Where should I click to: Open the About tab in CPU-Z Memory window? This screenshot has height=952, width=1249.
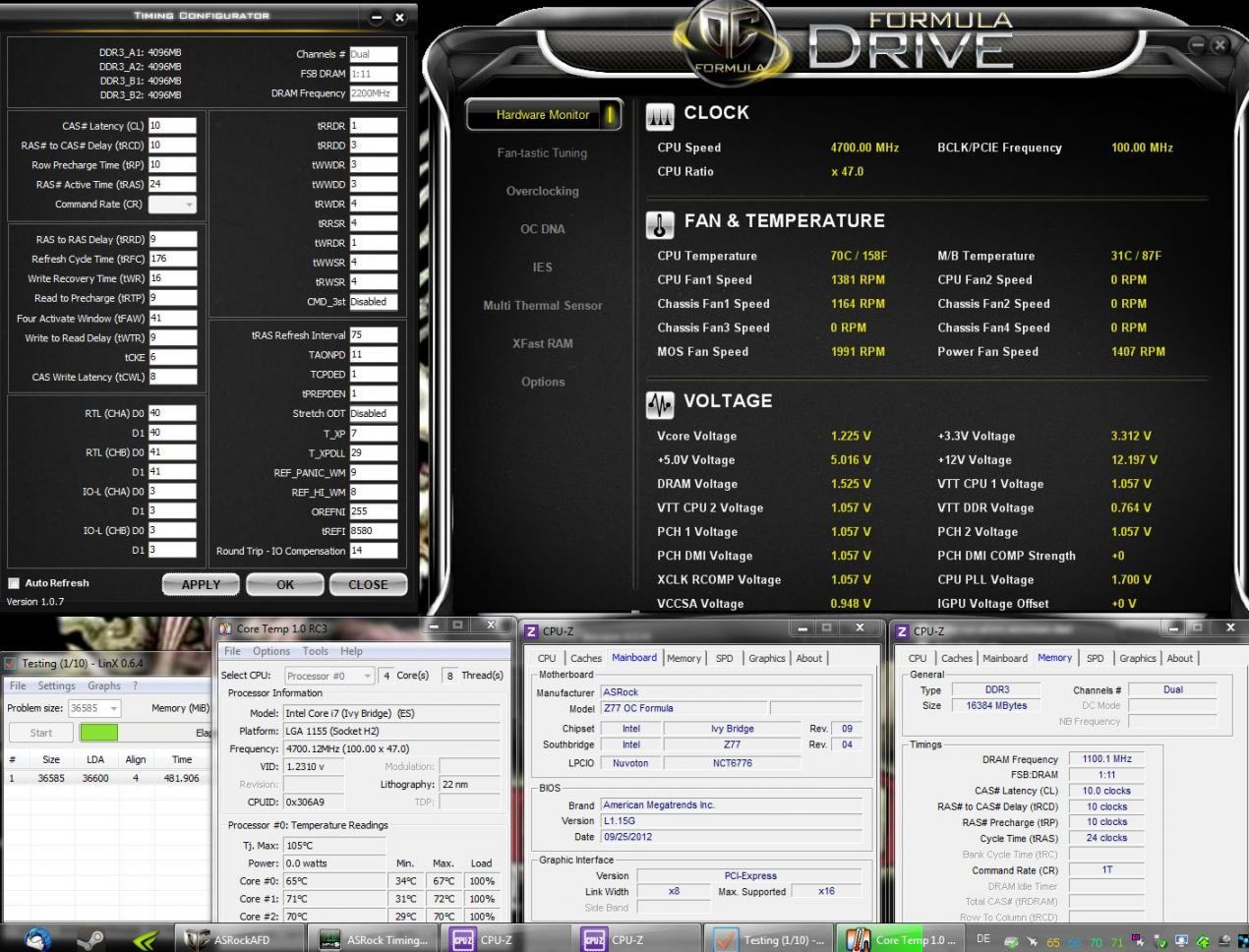[1180, 658]
